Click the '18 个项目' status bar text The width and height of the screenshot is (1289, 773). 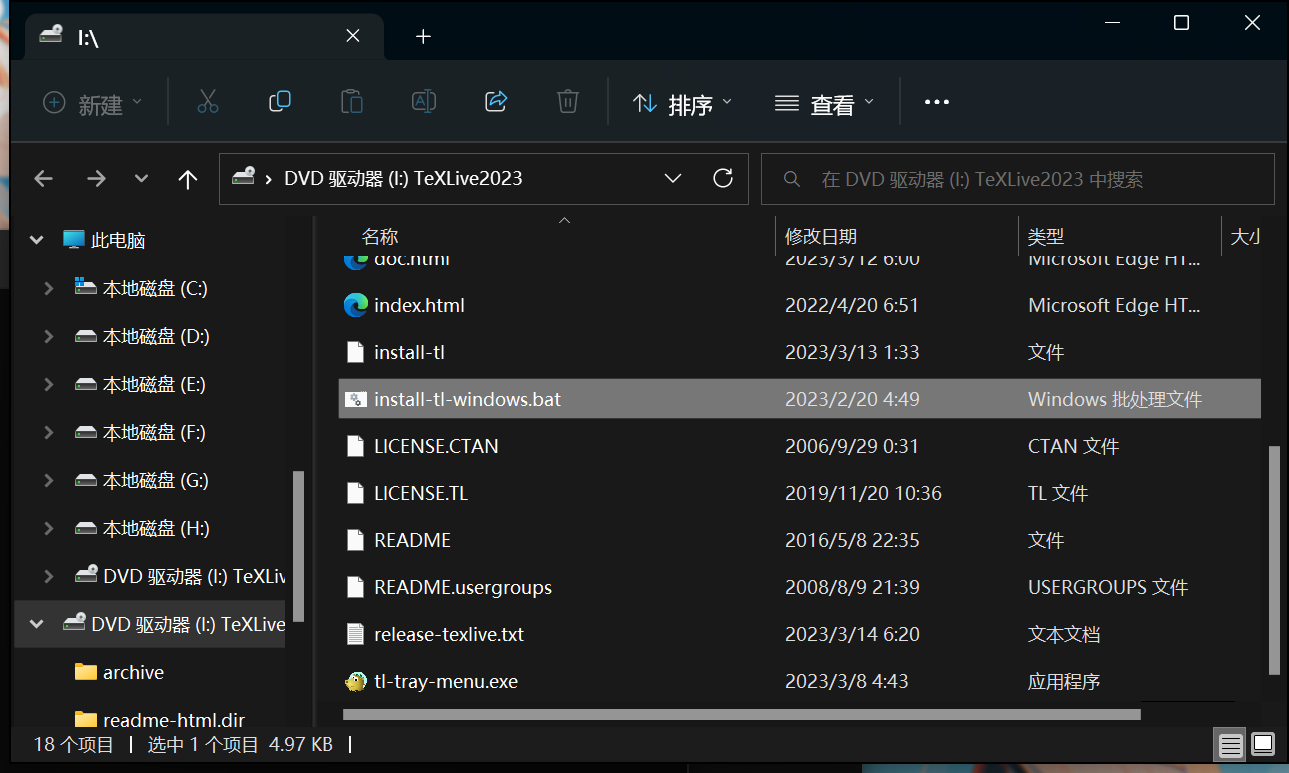(x=73, y=744)
